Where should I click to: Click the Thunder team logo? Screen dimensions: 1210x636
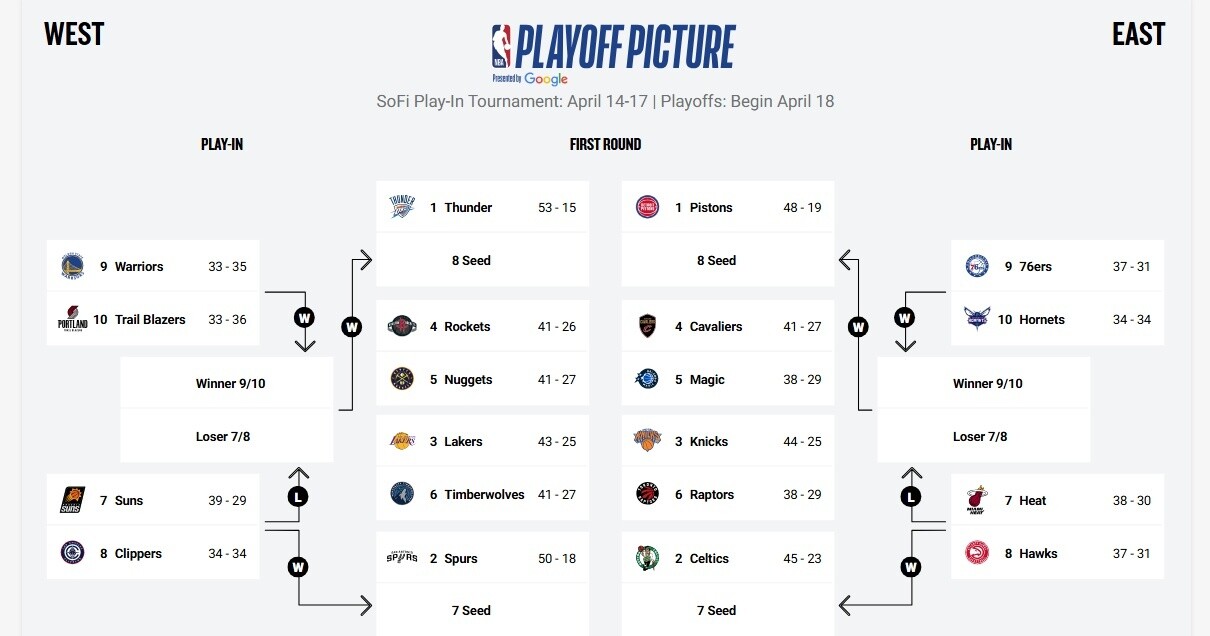click(401, 207)
